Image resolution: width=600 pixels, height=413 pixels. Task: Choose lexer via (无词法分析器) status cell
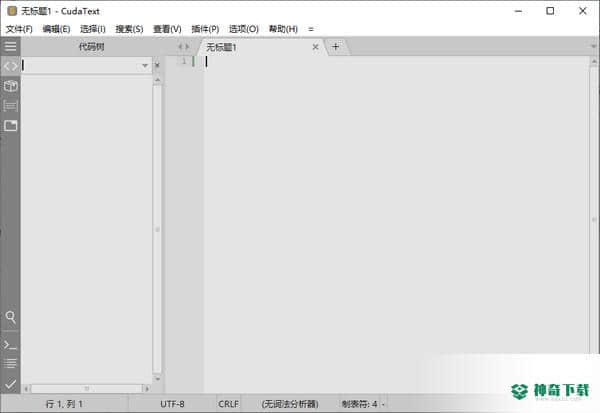(x=290, y=404)
